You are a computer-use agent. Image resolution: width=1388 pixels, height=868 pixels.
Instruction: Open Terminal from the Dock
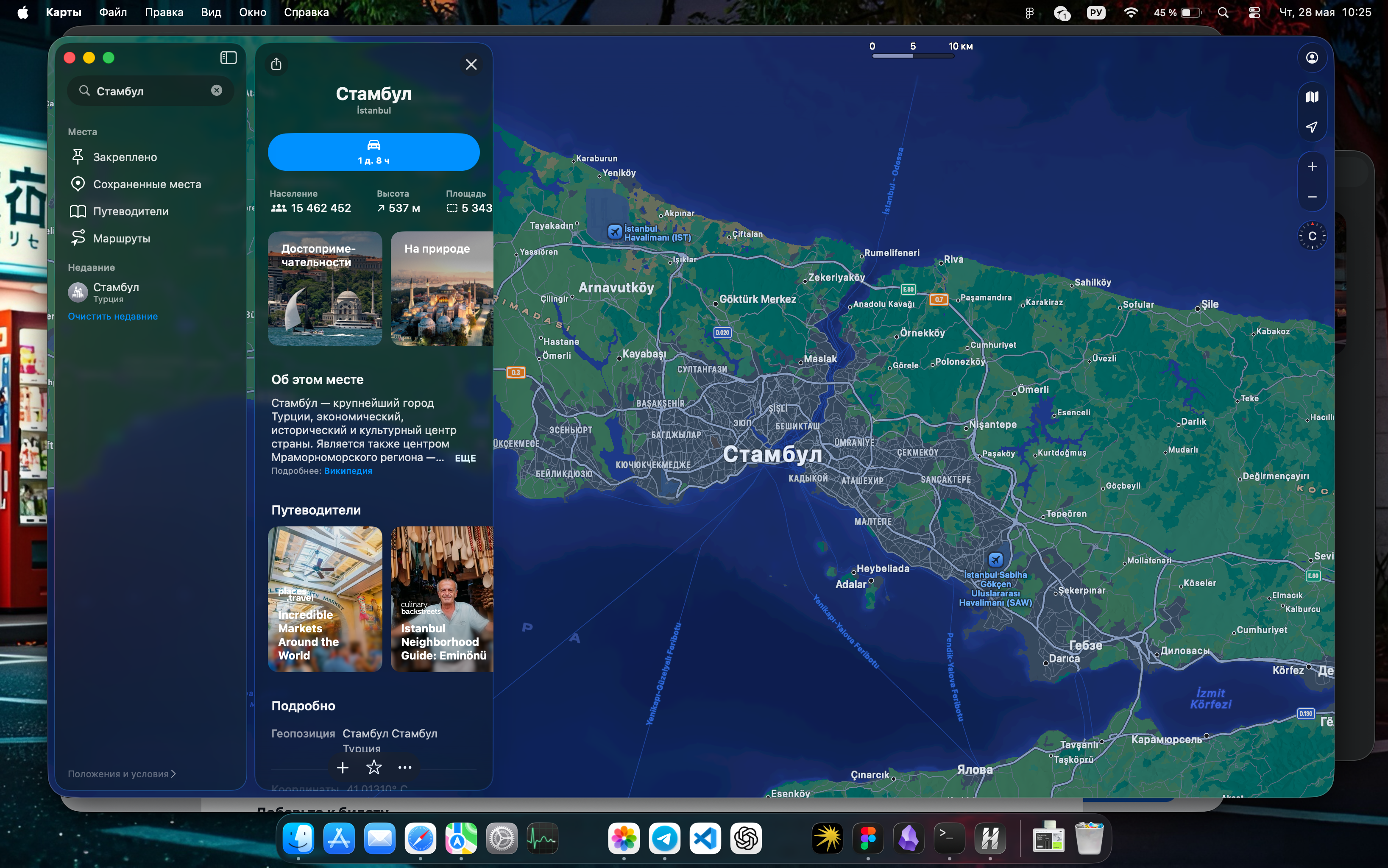pyautogui.click(x=949, y=837)
